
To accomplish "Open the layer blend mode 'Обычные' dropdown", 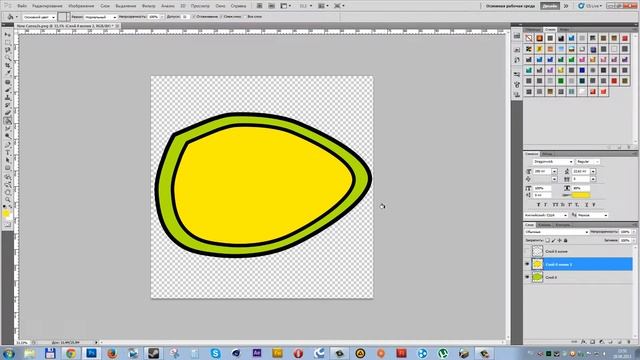I will click(x=557, y=232).
